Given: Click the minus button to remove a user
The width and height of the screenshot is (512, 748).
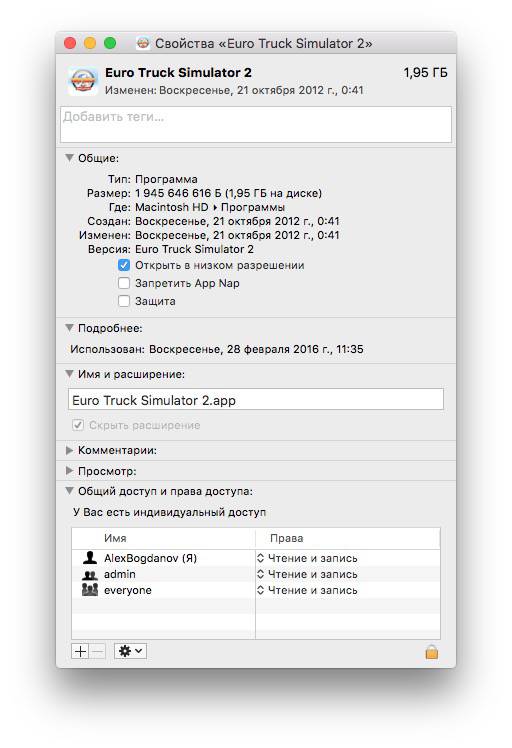Looking at the screenshot, I should (97, 651).
